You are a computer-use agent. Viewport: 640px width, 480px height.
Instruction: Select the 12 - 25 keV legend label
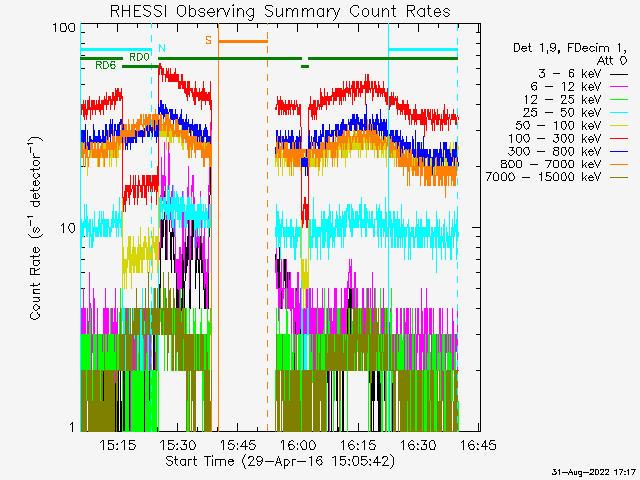562,100
